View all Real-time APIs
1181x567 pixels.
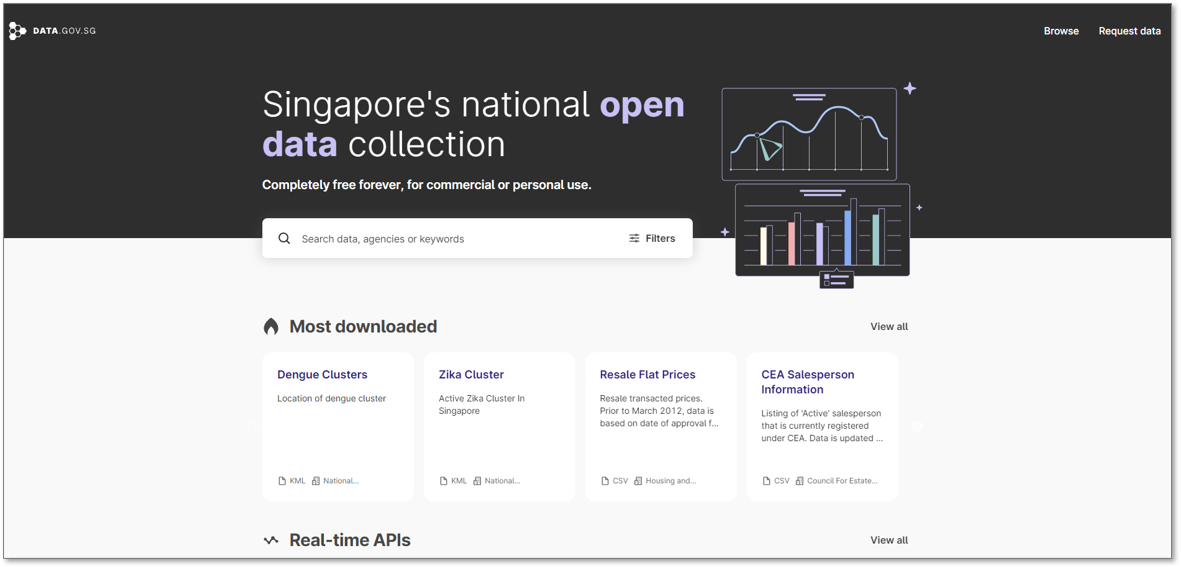pyautogui.click(x=889, y=540)
